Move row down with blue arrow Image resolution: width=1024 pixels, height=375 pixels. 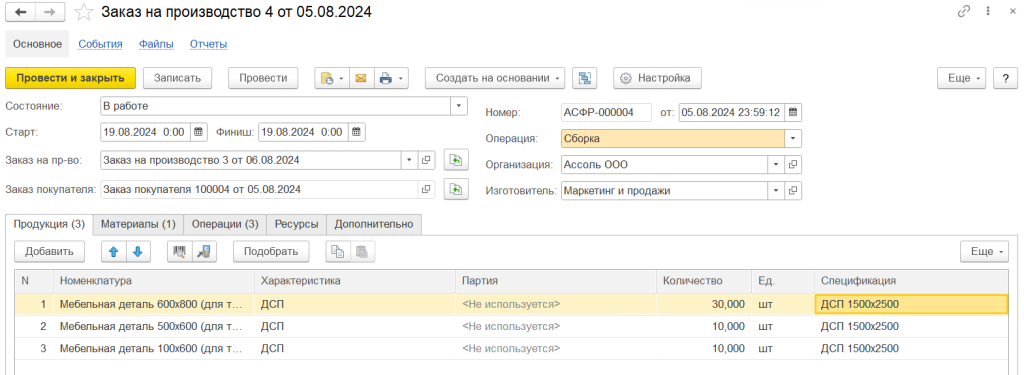pyautogui.click(x=138, y=252)
